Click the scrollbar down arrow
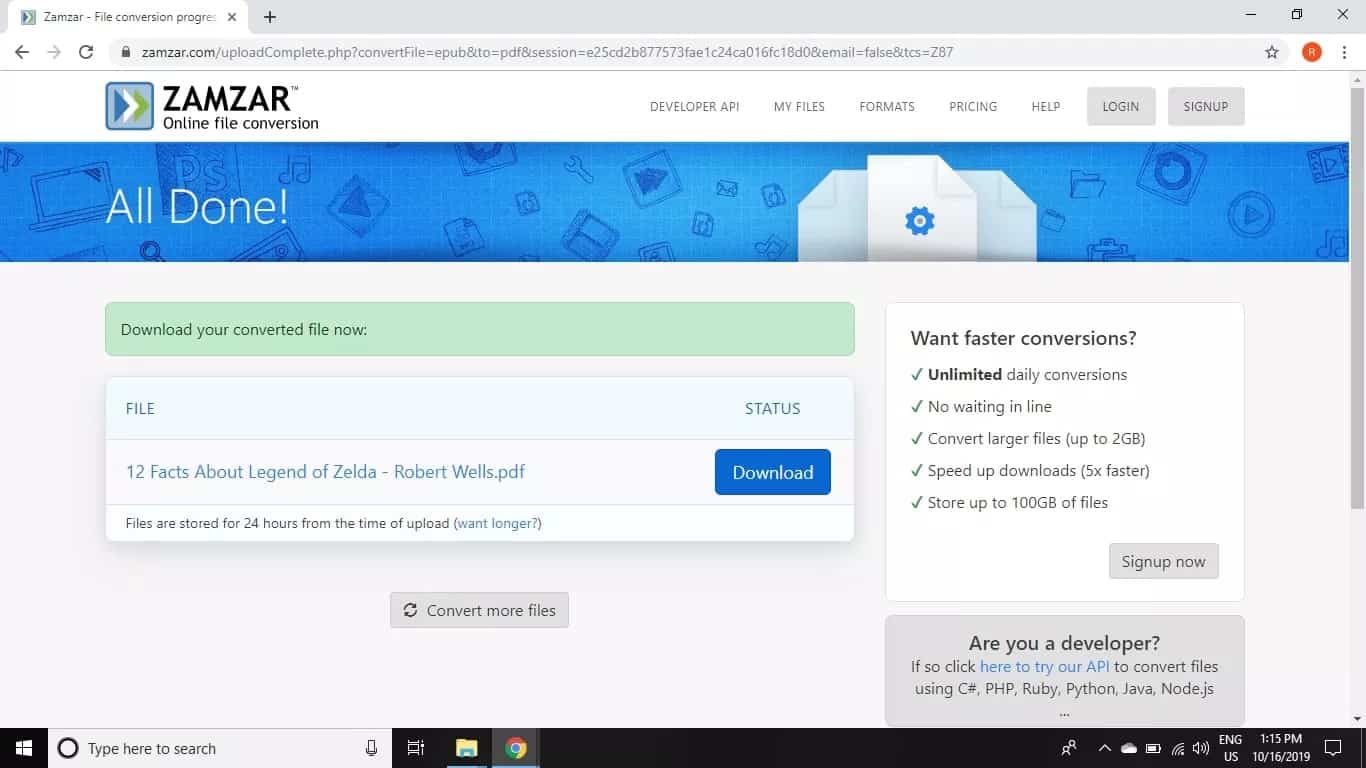This screenshot has width=1366, height=768. point(1357,719)
